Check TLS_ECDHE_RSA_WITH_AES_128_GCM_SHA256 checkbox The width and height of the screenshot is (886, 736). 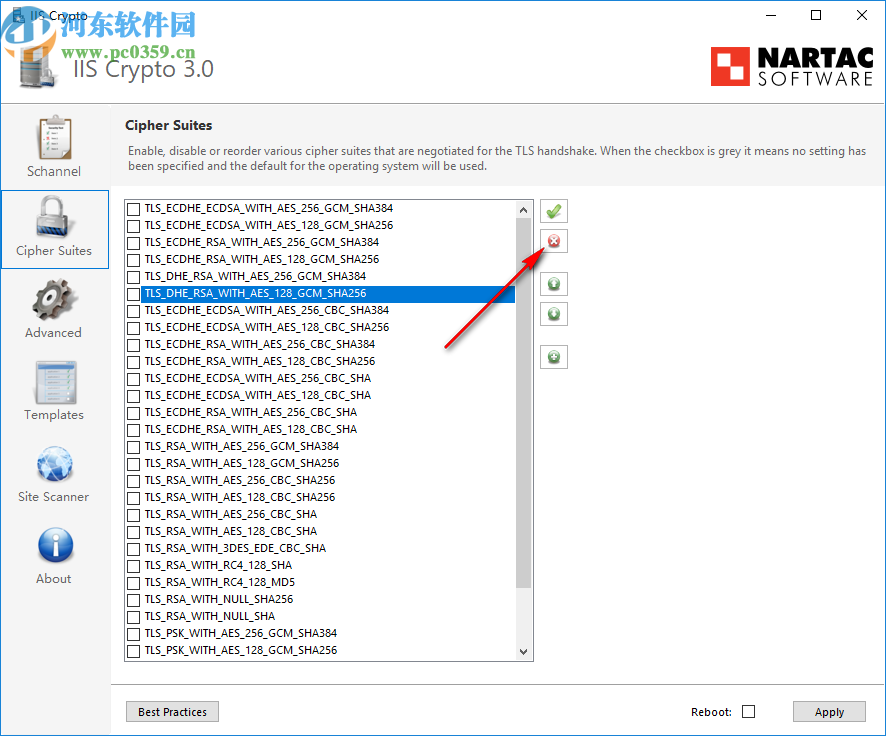click(133, 260)
